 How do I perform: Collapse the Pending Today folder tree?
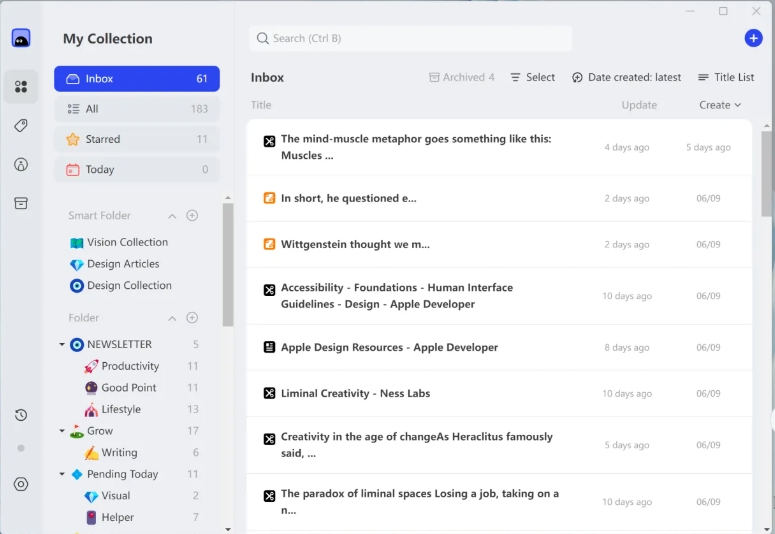click(x=62, y=474)
